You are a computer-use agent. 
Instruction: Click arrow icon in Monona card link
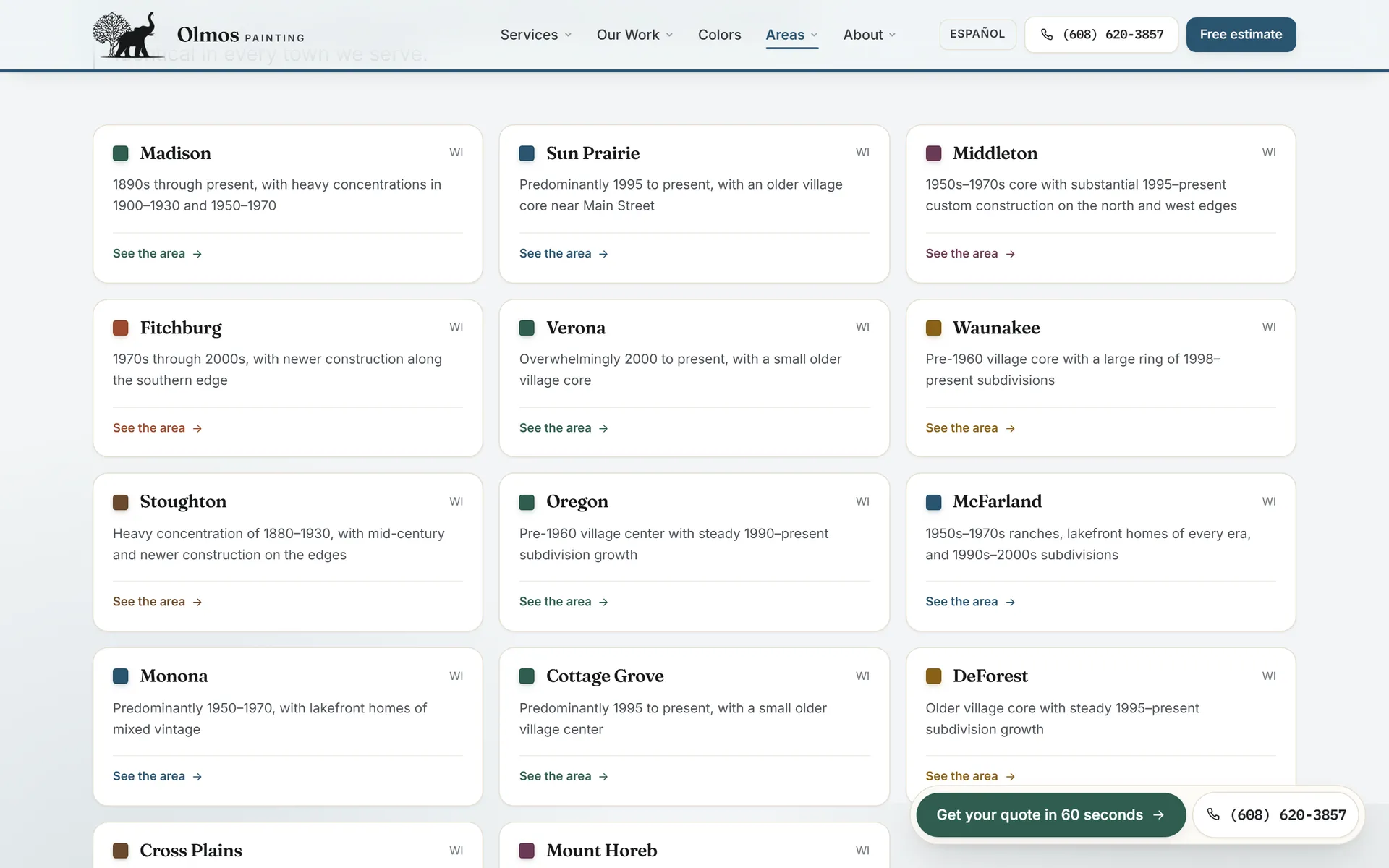click(x=197, y=776)
